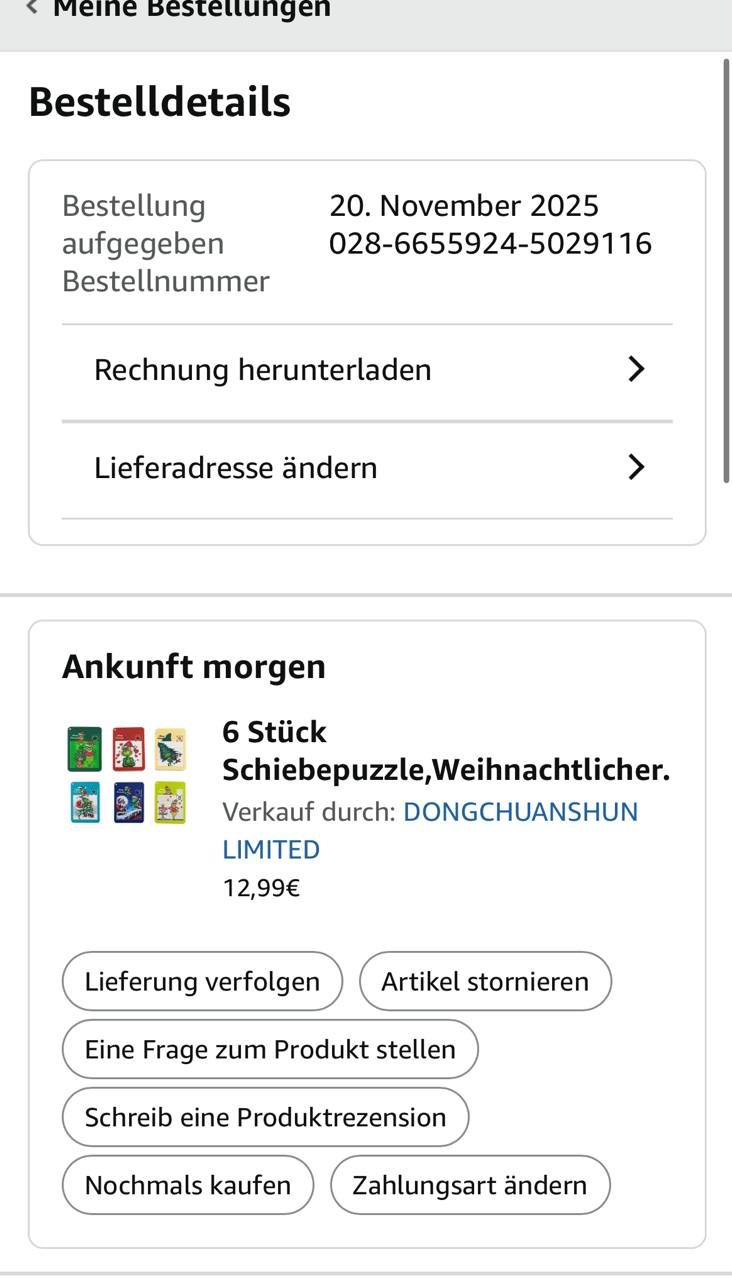Open the 6 Stück Schiebepuzzle product title
The height and width of the screenshot is (1280, 732).
(x=445, y=751)
